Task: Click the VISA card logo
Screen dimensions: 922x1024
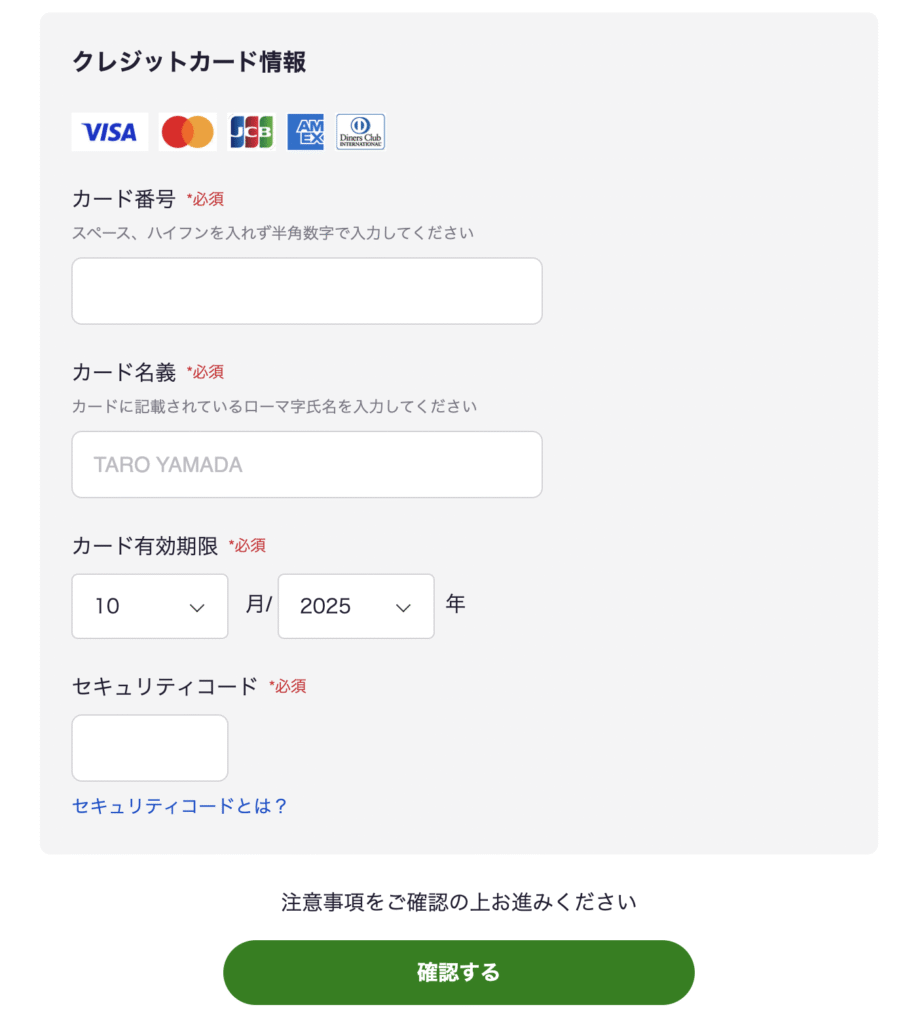Action: click(110, 132)
